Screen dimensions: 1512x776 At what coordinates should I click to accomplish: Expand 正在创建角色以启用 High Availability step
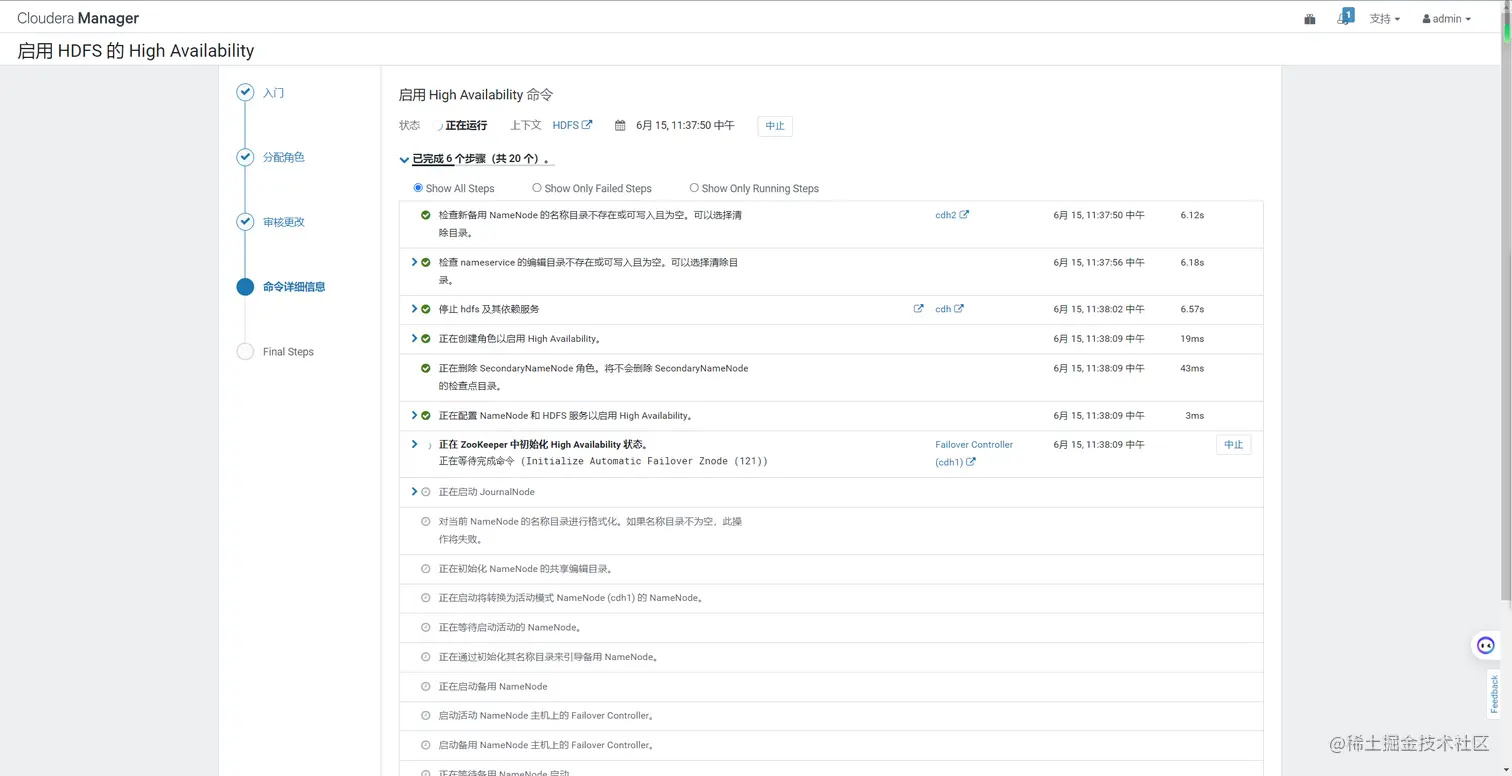[414, 339]
